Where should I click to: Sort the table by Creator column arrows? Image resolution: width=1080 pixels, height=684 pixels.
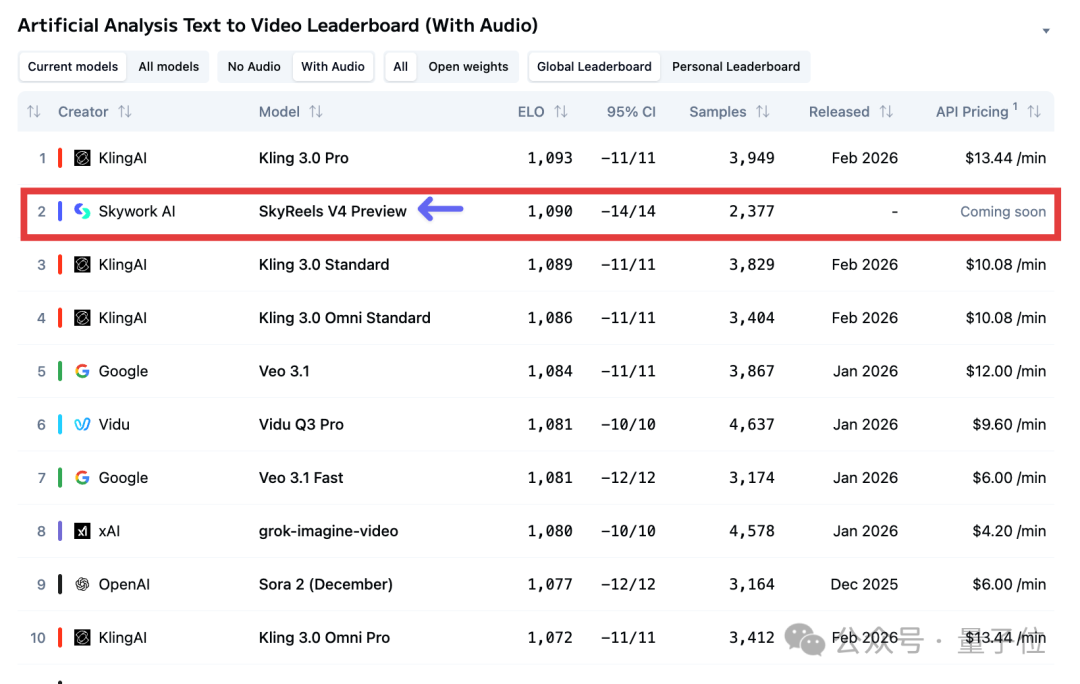tap(125, 112)
